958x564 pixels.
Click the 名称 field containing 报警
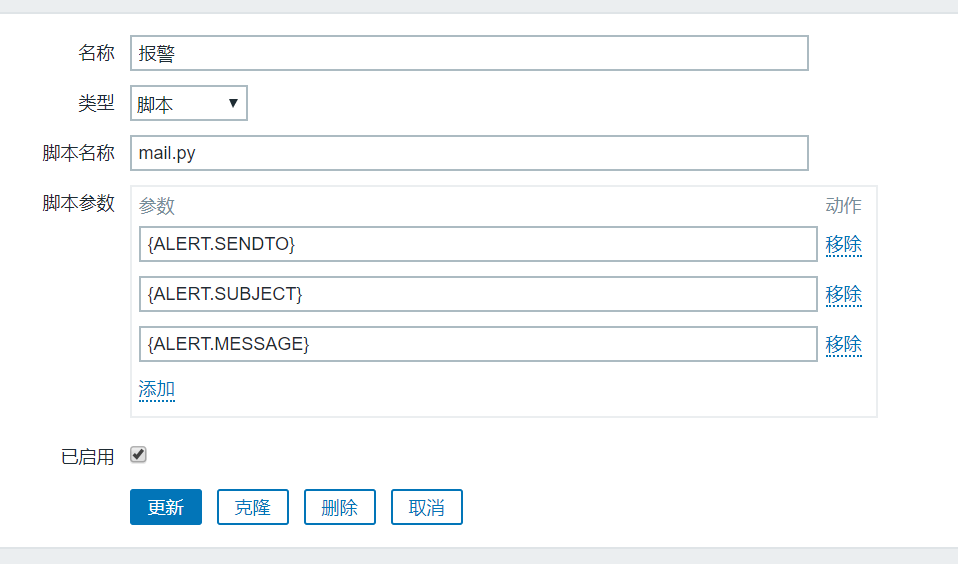tap(468, 54)
